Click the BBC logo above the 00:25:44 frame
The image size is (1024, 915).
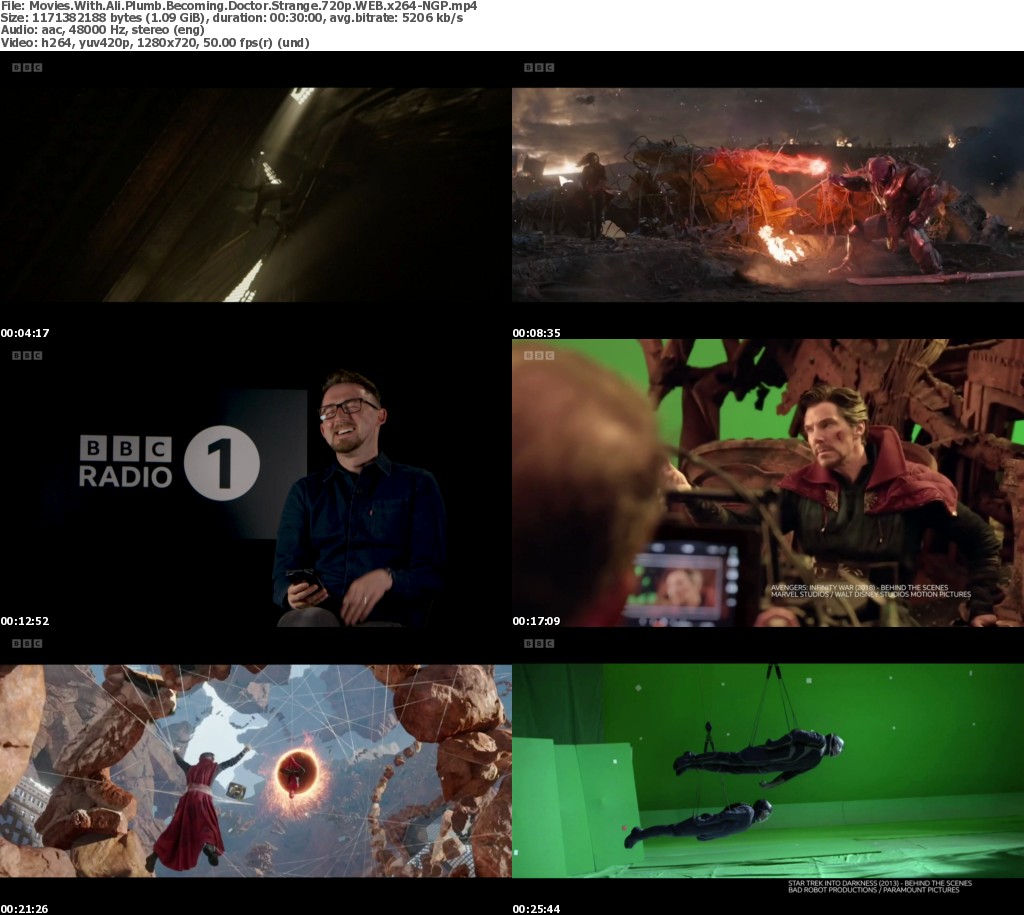click(539, 643)
